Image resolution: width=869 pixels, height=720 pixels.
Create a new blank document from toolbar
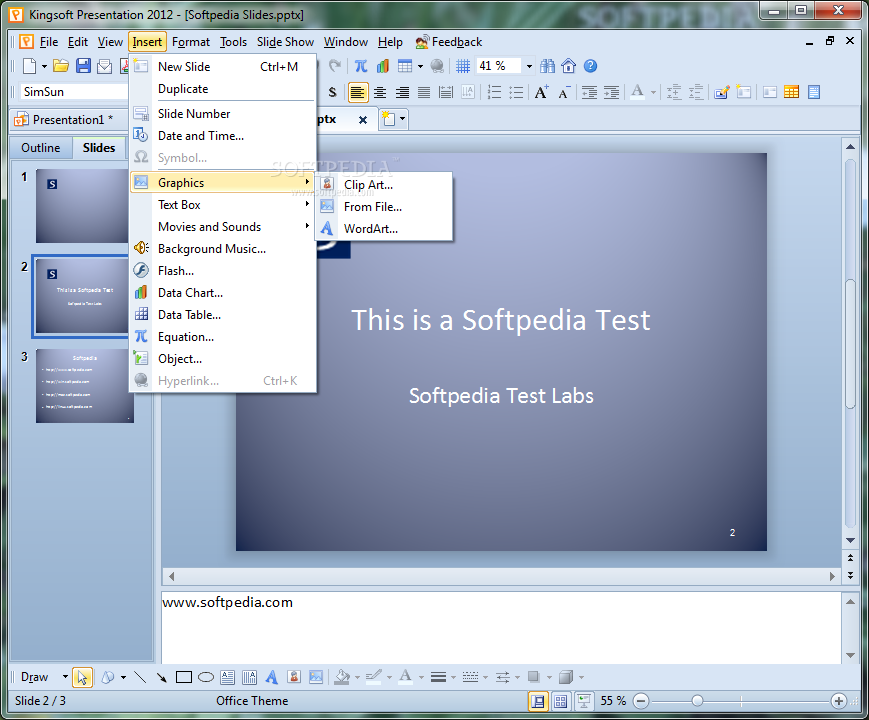point(29,66)
